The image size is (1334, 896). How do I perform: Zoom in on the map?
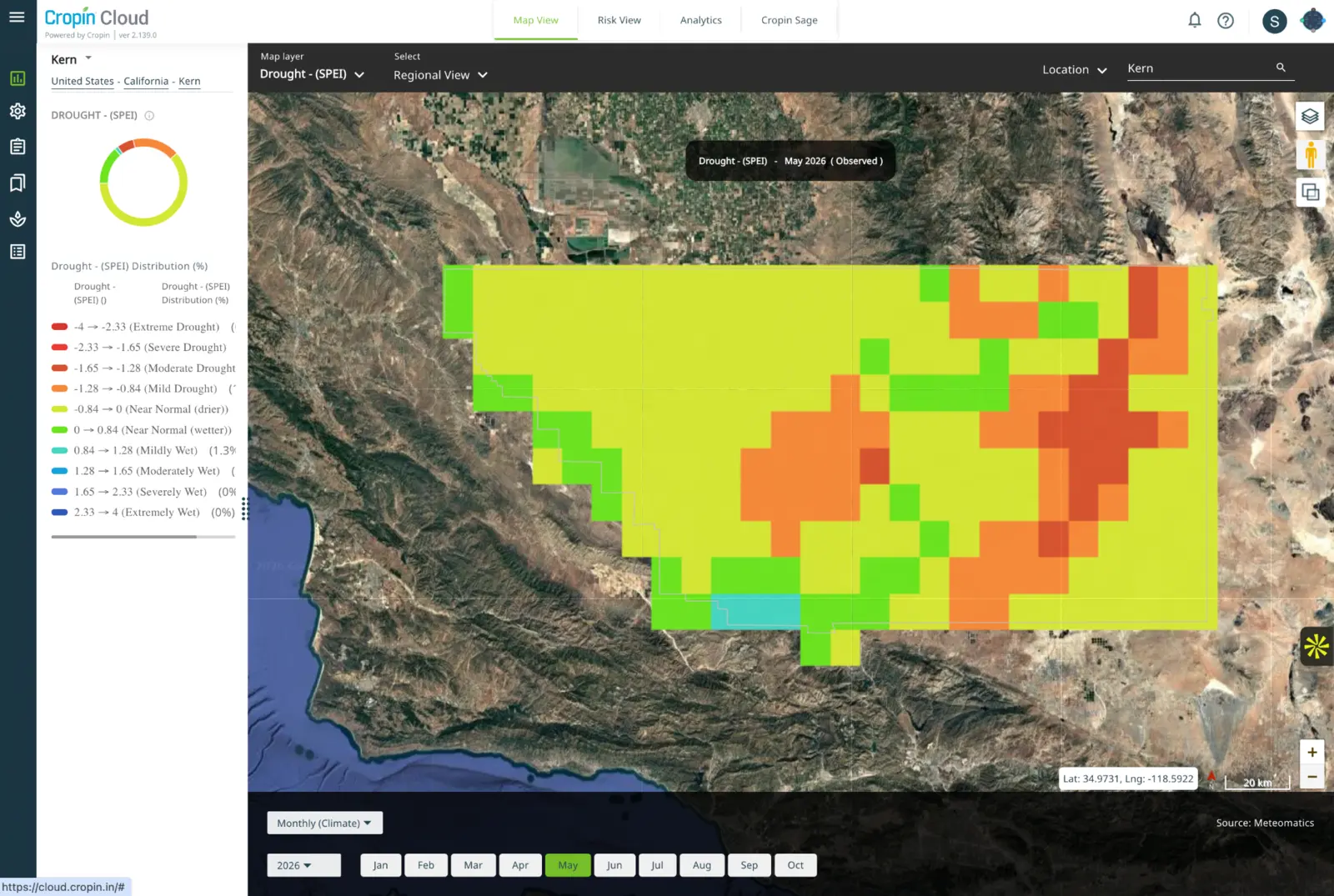coord(1311,752)
